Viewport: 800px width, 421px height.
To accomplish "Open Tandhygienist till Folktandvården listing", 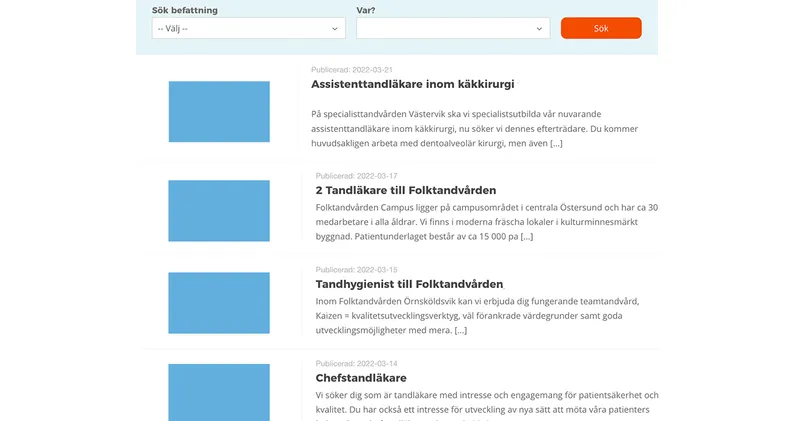I will pyautogui.click(x=409, y=284).
